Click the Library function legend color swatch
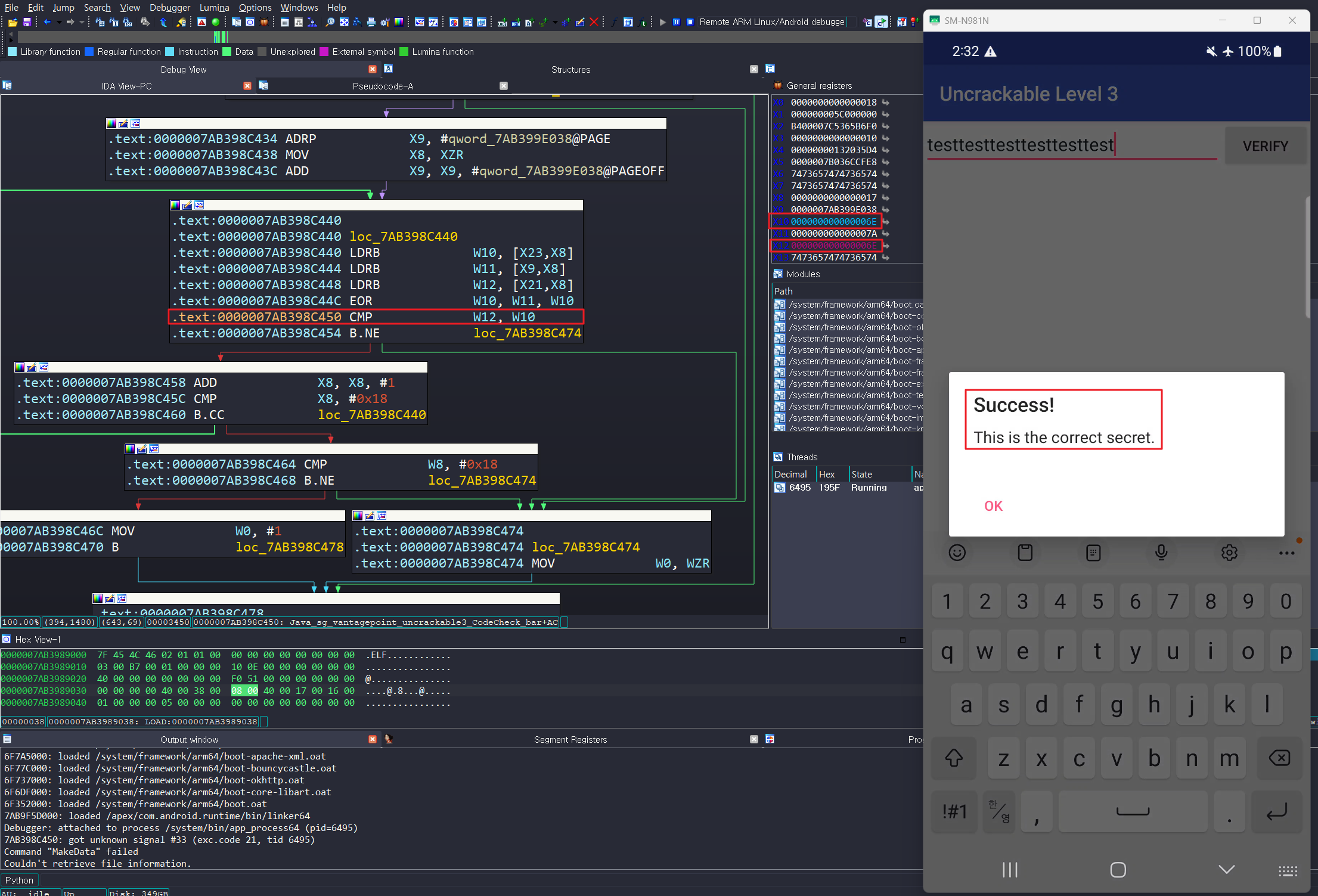This screenshot has width=1318, height=896. click(12, 52)
